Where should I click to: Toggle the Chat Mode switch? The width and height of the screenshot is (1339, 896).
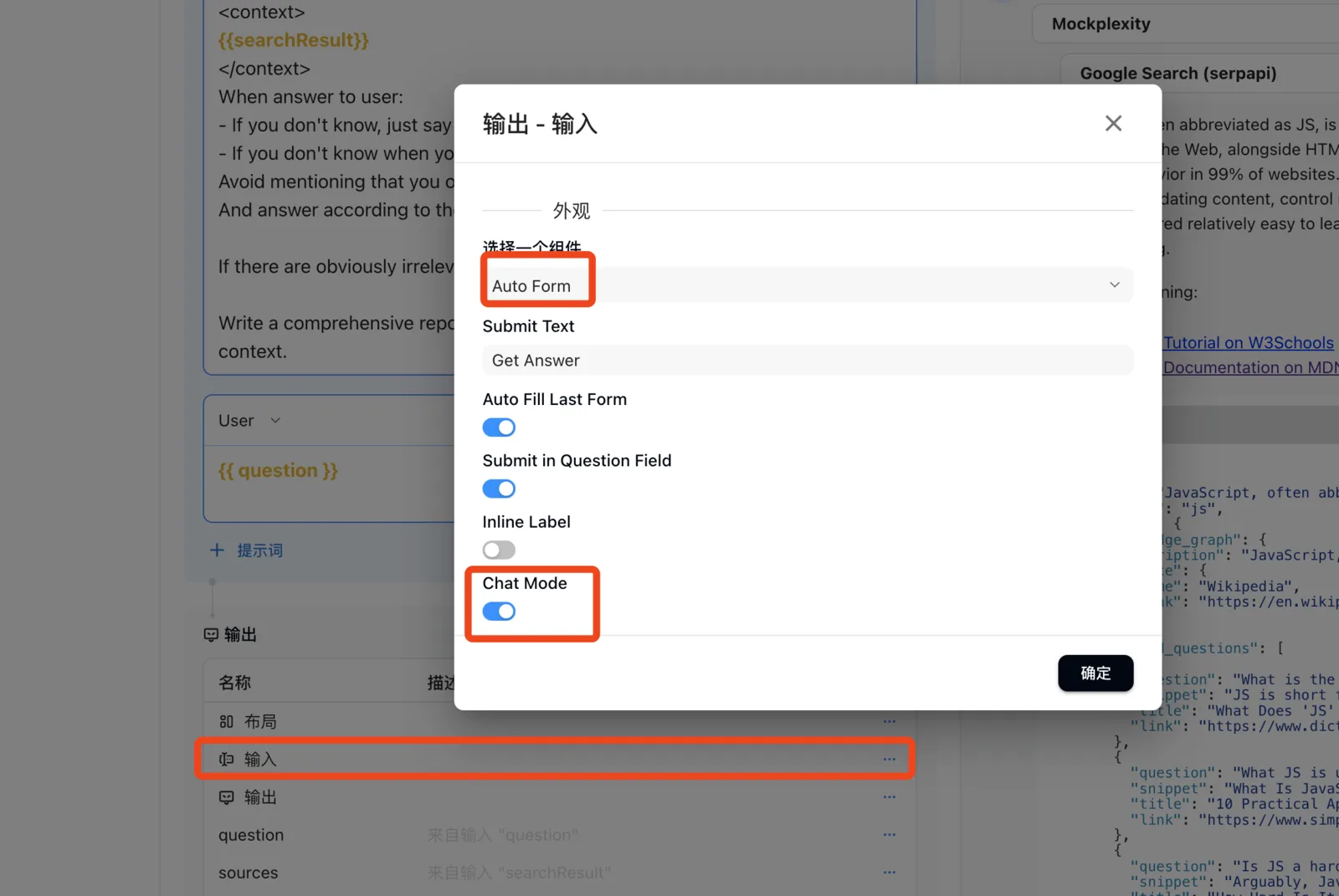pos(499,612)
